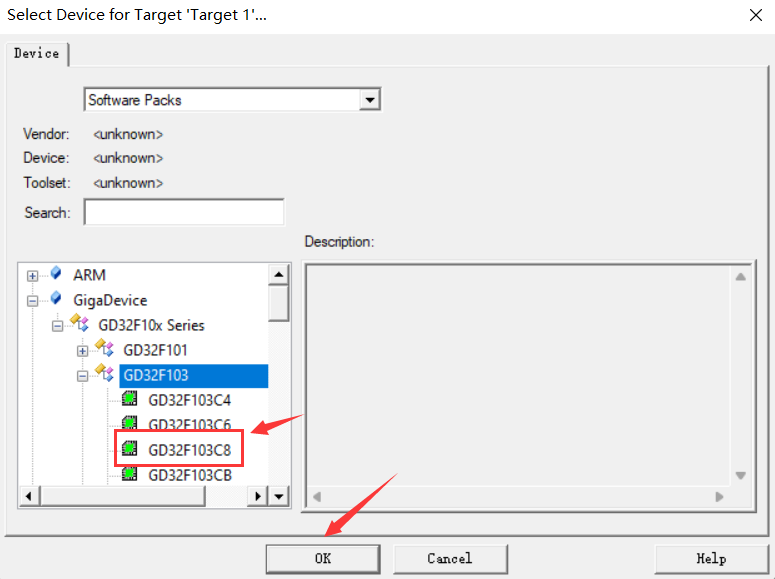This screenshot has width=775, height=579.
Task: Click device tree scroll right arrow
Action: (x=257, y=496)
